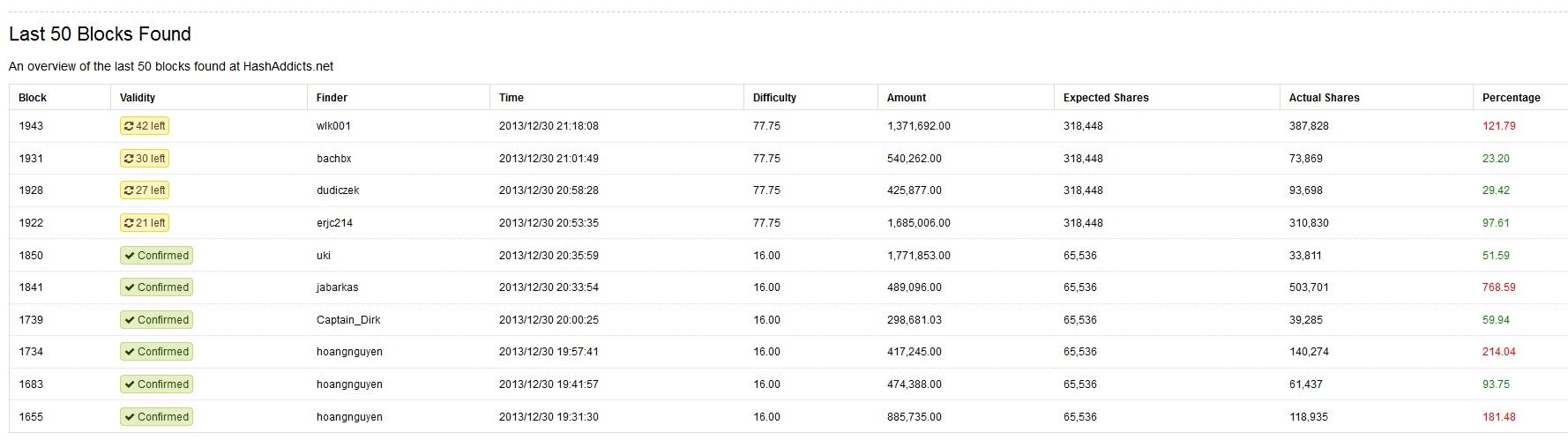The image size is (1568, 440).
Task: Click the checkmark icon for block 1850
Action: click(130, 256)
